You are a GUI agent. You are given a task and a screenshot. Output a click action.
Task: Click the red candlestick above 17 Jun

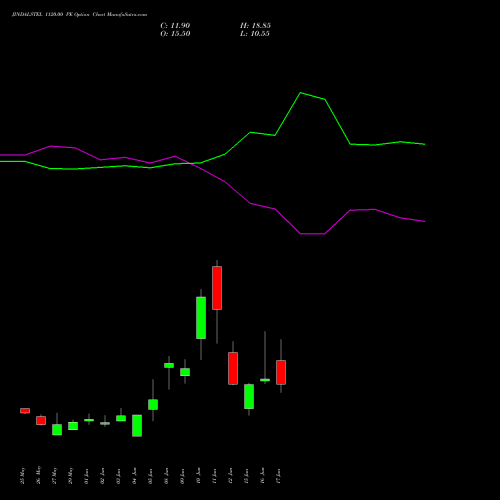pyautogui.click(x=281, y=372)
